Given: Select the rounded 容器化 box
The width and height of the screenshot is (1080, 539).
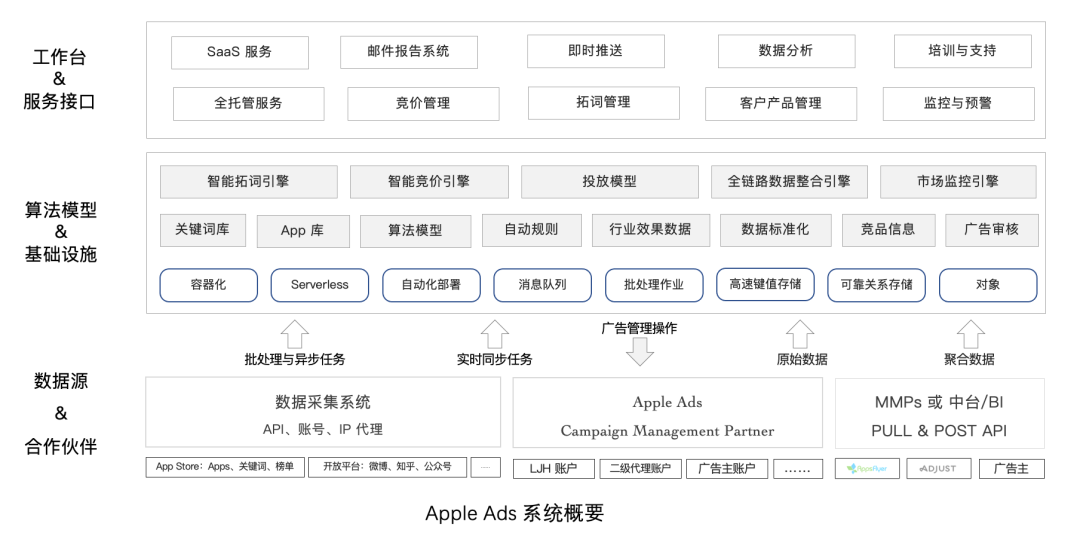Looking at the screenshot, I should 209,285.
